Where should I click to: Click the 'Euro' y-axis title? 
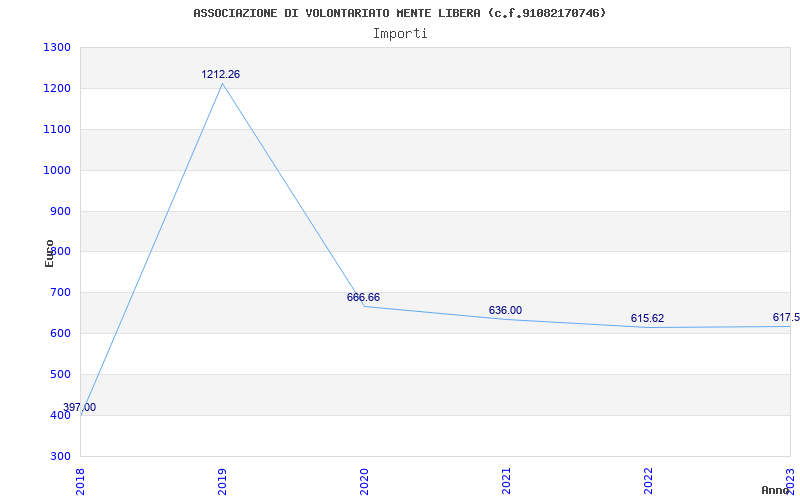tap(49, 253)
